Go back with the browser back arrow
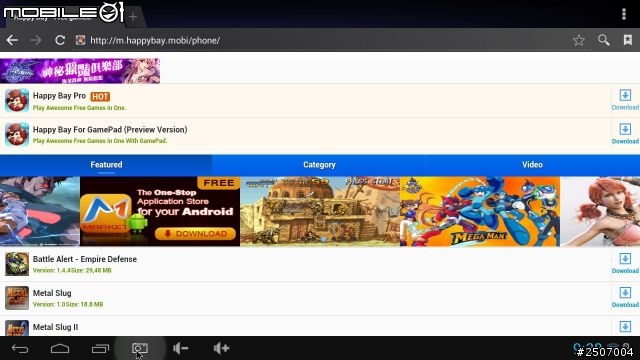 [12, 40]
